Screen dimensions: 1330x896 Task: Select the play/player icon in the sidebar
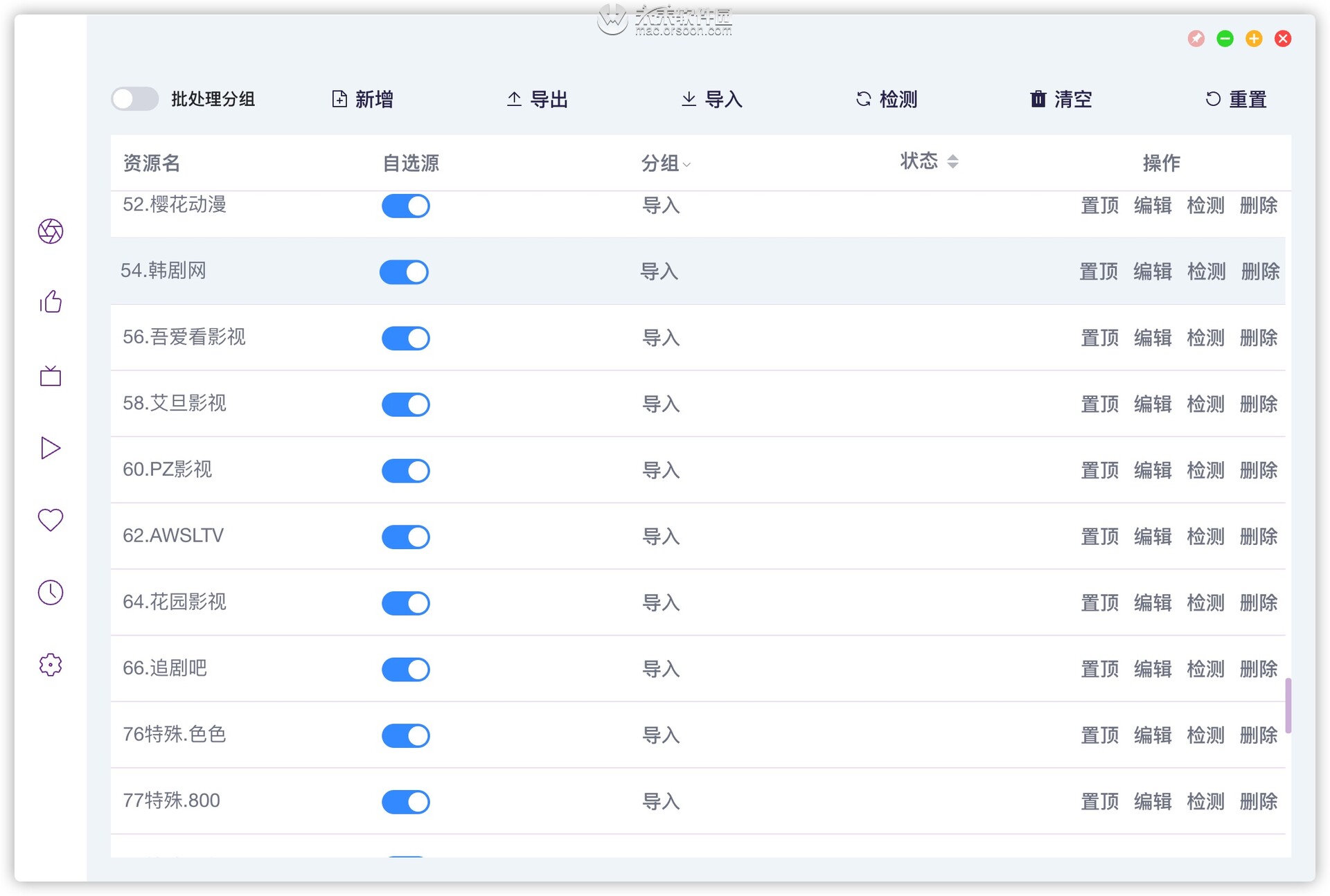[49, 448]
